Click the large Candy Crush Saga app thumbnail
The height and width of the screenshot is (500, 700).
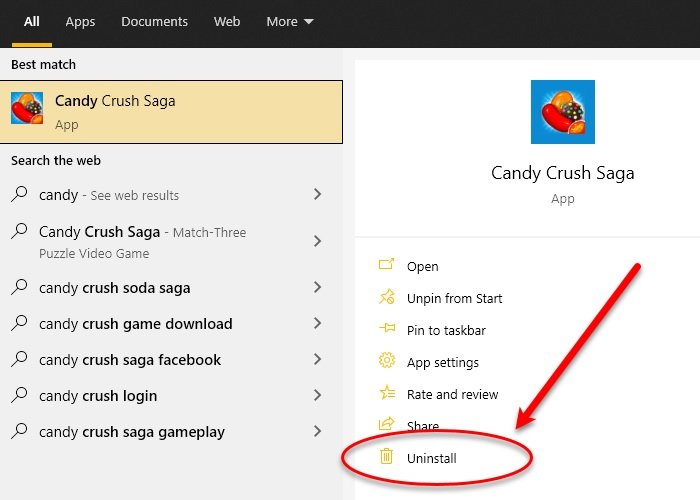(562, 112)
